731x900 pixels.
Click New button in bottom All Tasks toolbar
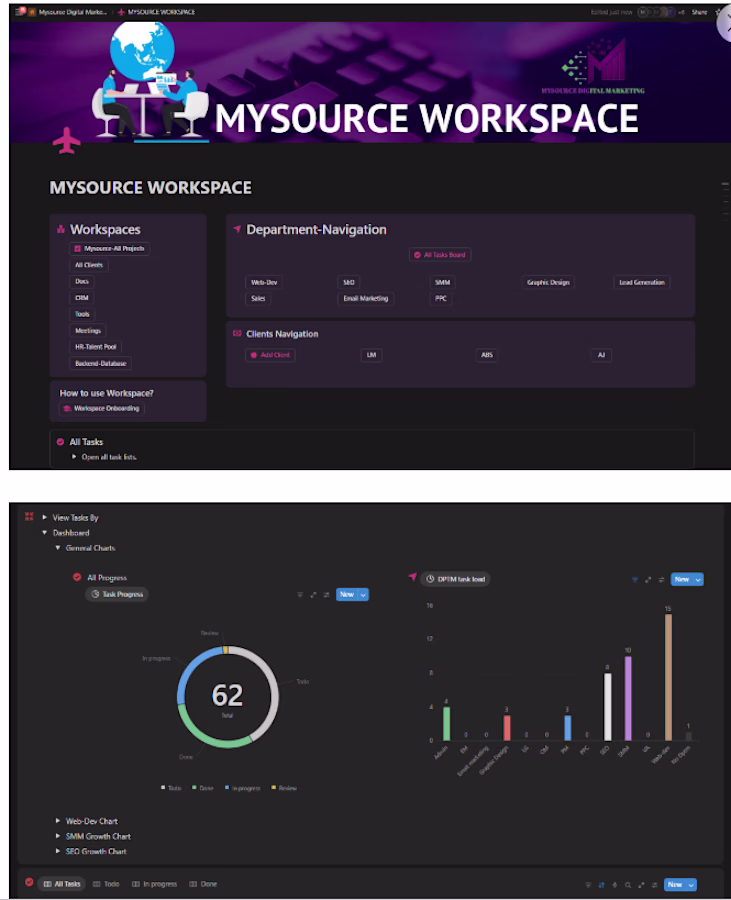point(675,885)
